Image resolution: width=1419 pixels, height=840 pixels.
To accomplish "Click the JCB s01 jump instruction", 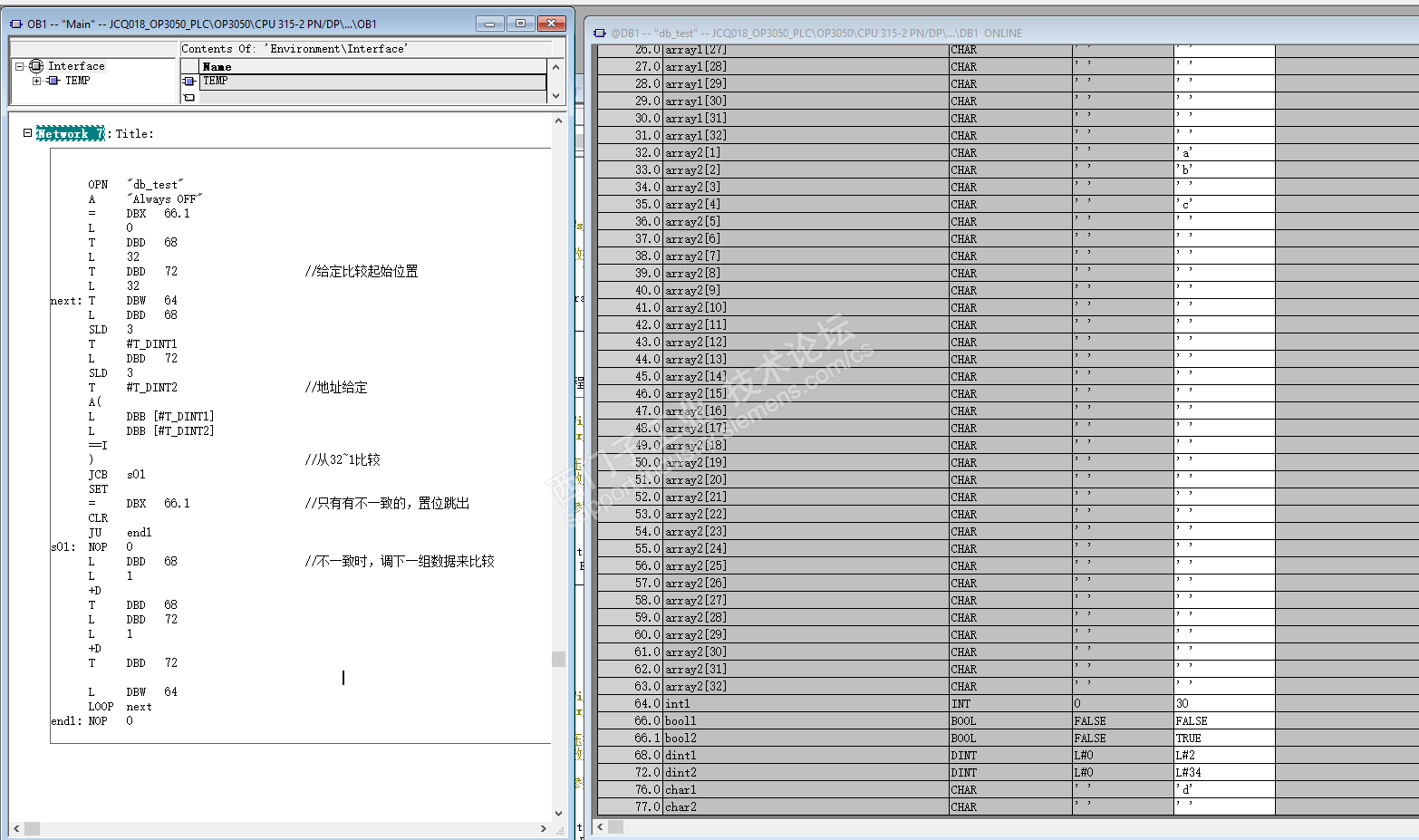I will pos(117,475).
